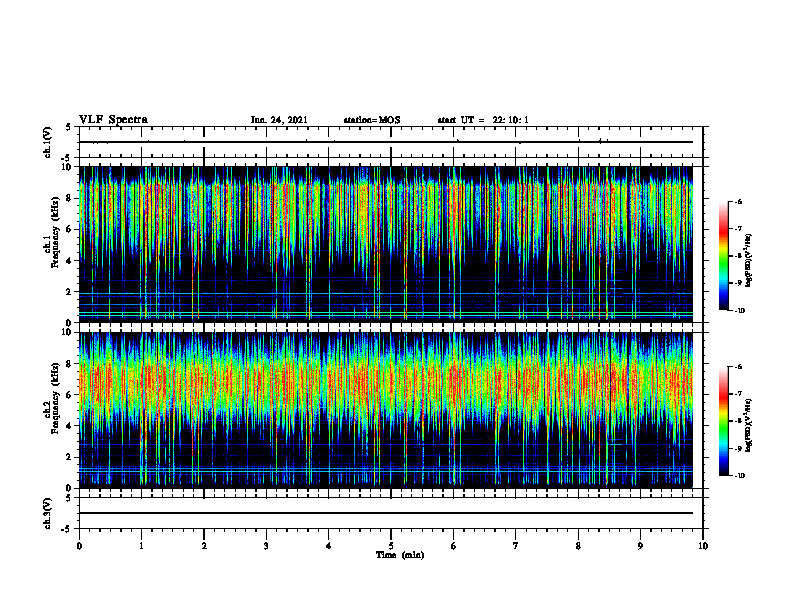
Task: Click the time axis tick label "1"
Action: (x=141, y=546)
